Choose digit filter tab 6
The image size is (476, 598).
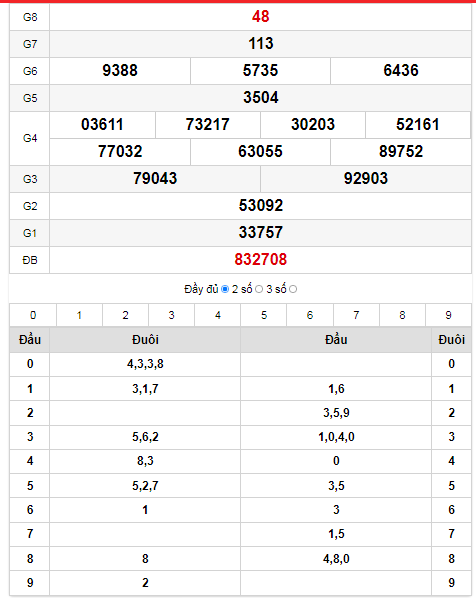coord(310,315)
